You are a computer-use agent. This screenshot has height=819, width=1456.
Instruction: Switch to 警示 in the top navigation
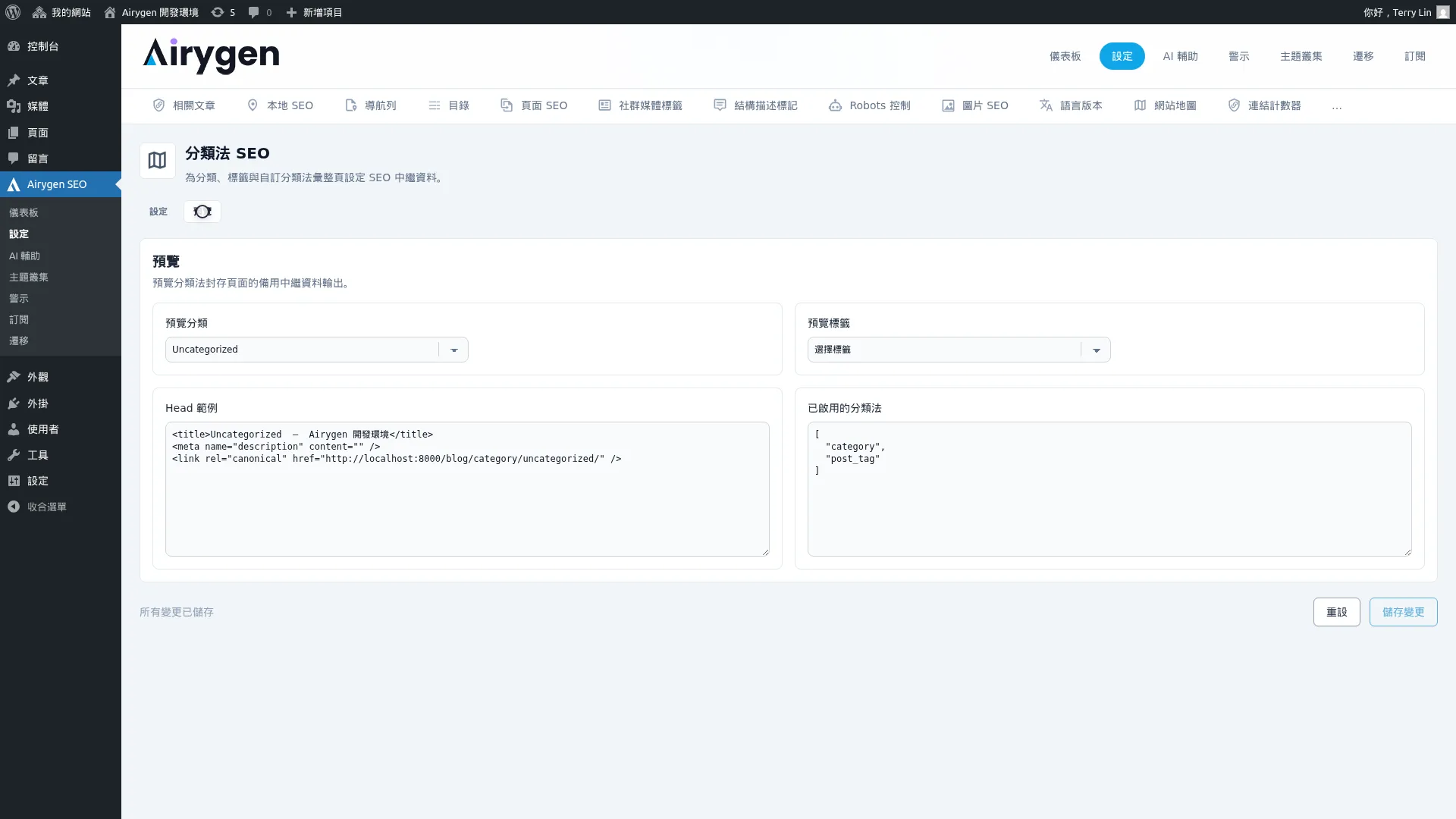click(1238, 56)
